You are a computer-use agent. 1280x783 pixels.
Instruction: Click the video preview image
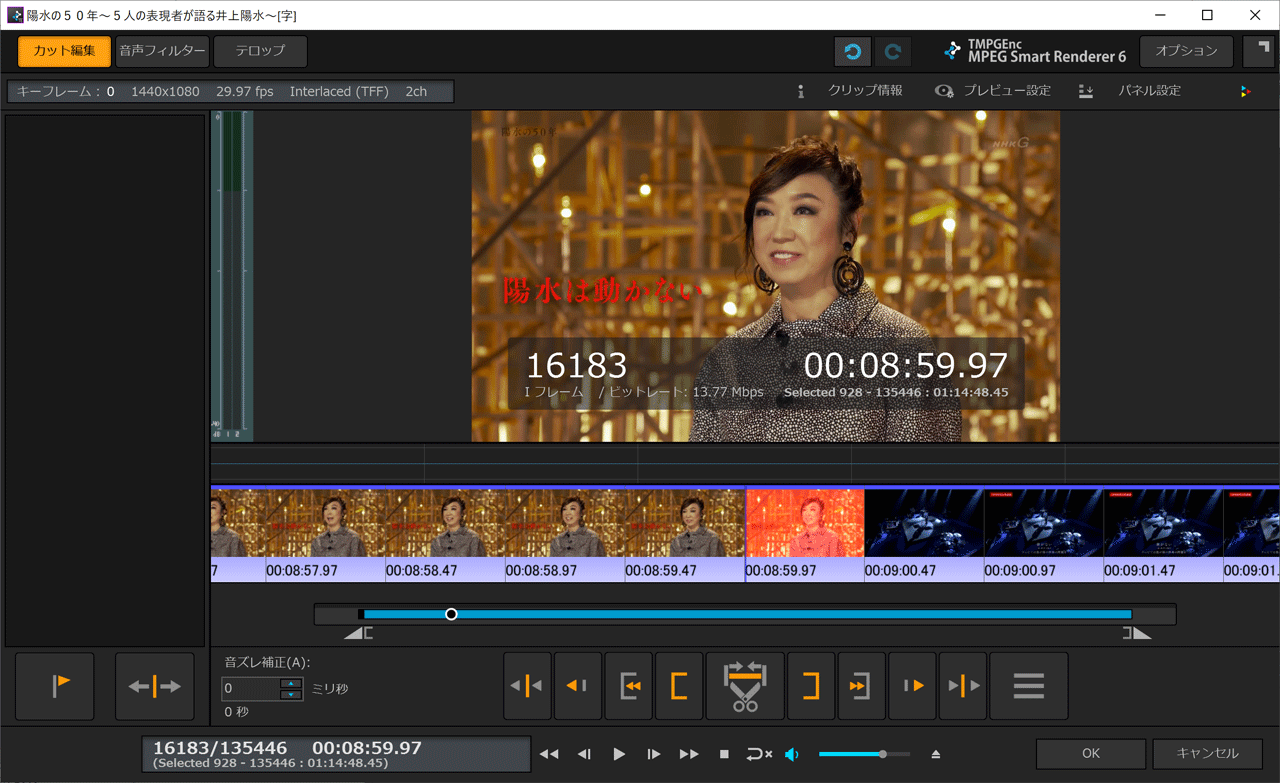[x=766, y=276]
